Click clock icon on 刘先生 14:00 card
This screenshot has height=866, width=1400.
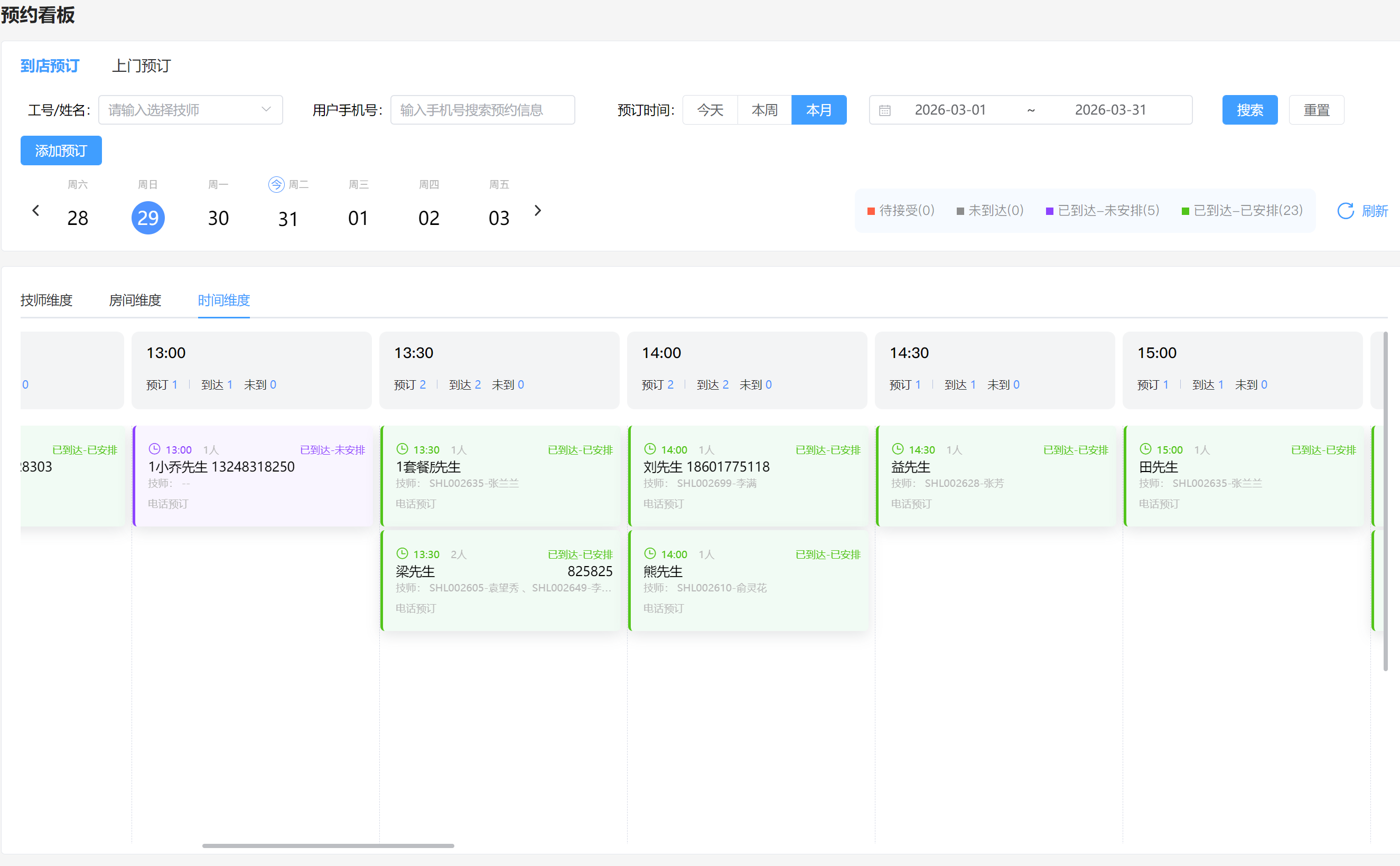[649, 449]
